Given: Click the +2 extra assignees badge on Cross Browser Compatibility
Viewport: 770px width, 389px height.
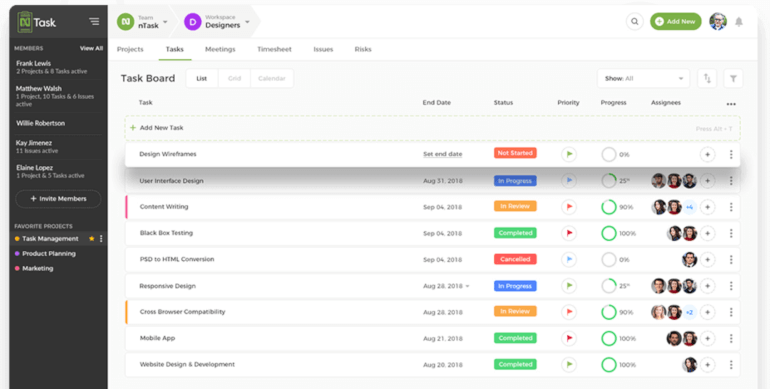Looking at the screenshot, I should (x=689, y=312).
